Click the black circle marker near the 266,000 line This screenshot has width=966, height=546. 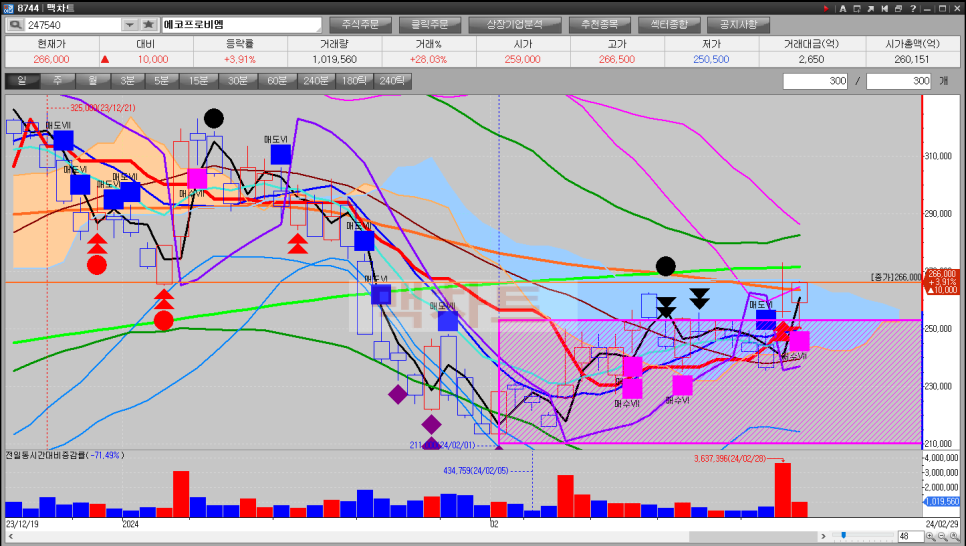pyautogui.click(x=665, y=266)
